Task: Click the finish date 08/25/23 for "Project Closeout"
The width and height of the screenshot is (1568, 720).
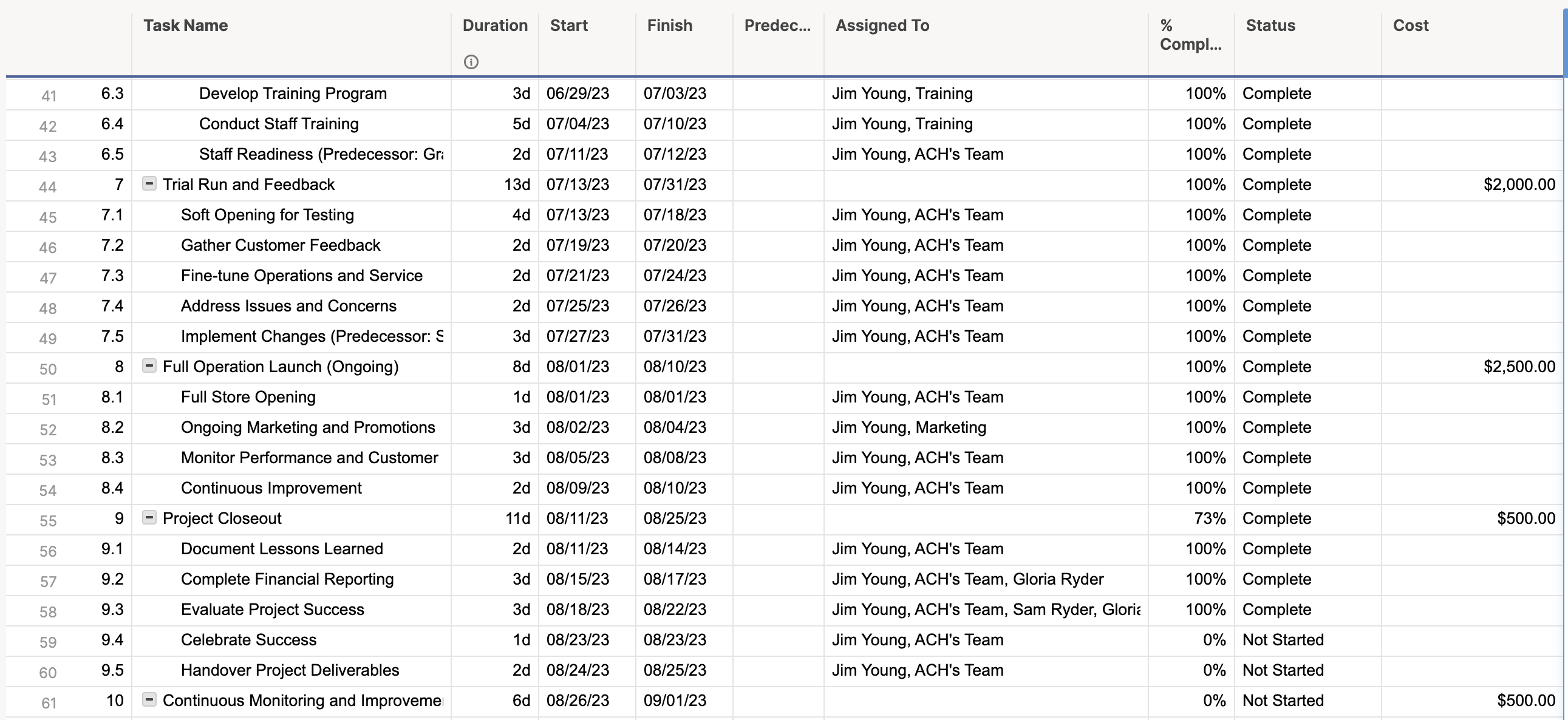Action: click(x=675, y=518)
